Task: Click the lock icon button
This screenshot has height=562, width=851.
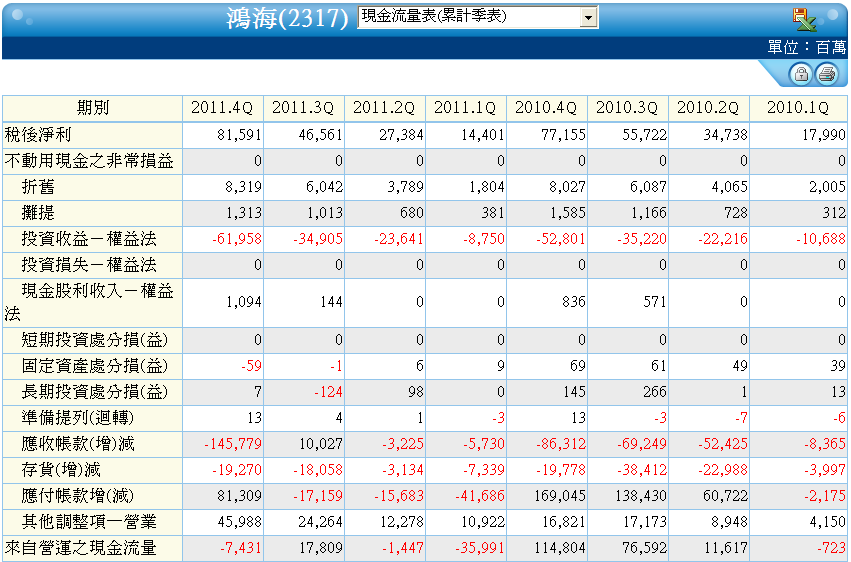Action: (801, 73)
